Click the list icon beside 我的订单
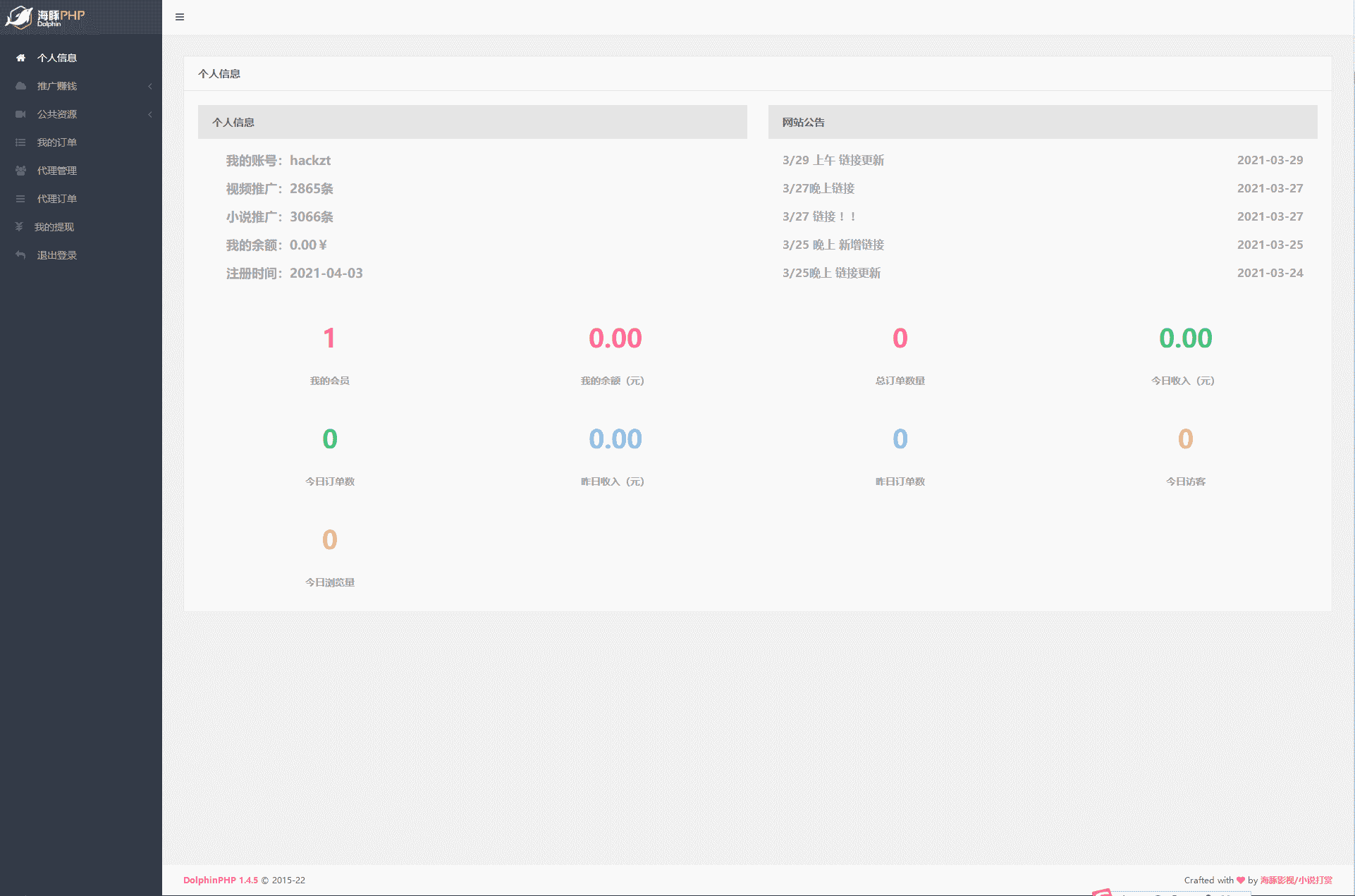 20,142
